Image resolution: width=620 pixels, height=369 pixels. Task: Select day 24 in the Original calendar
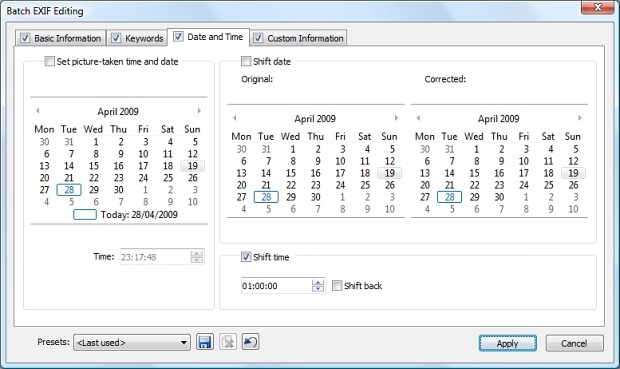[340, 185]
